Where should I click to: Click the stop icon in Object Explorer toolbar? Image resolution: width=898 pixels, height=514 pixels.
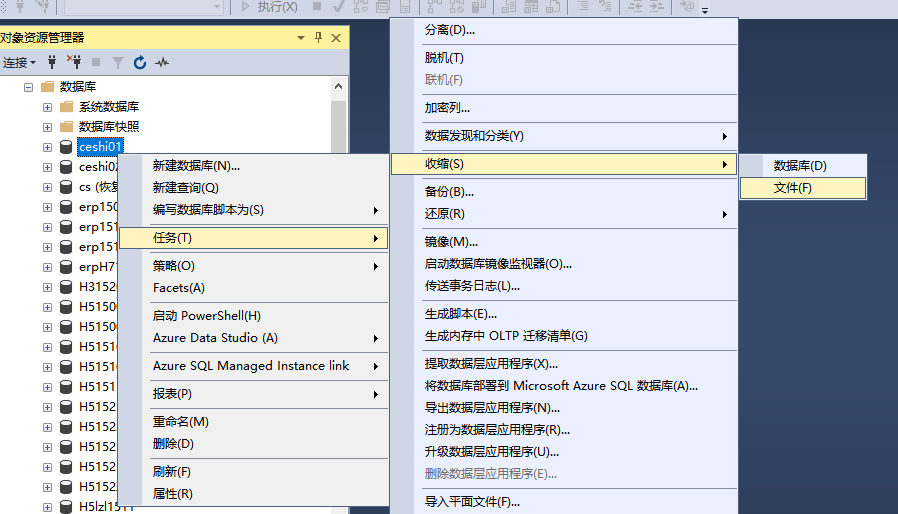coord(96,62)
